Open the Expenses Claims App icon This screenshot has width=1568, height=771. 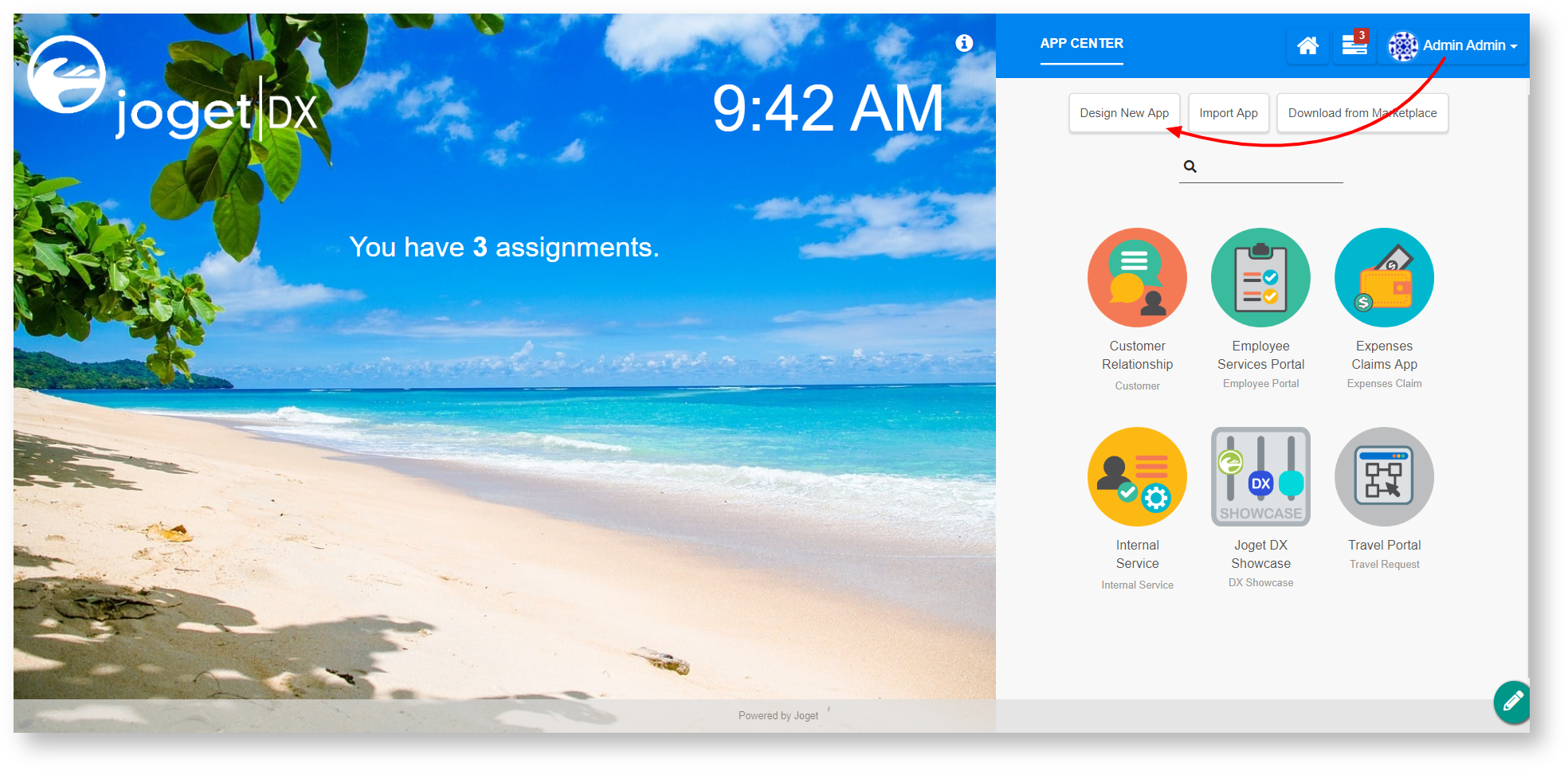pyautogui.click(x=1384, y=277)
